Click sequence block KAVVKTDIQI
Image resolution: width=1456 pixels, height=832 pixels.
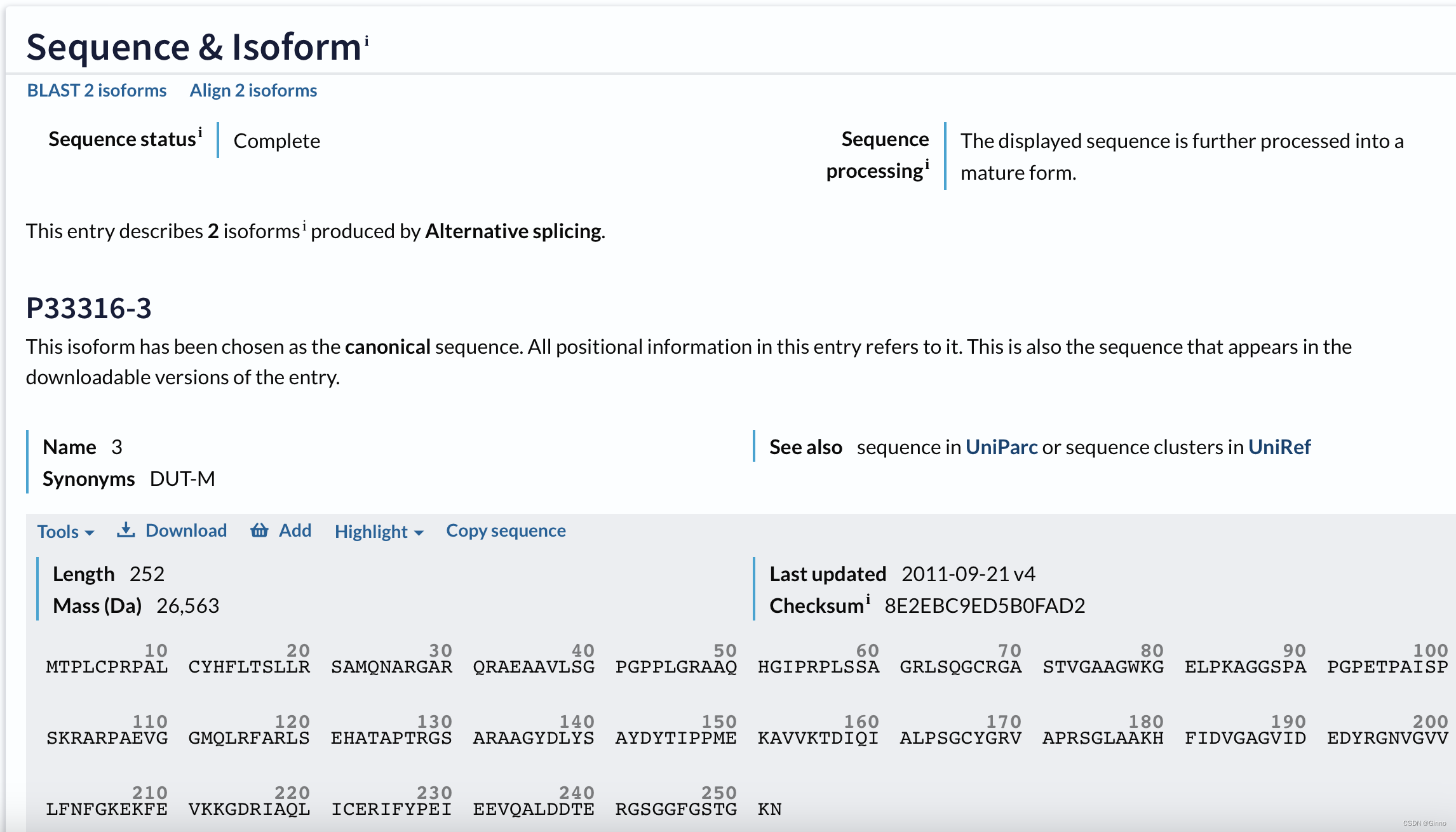[818, 738]
